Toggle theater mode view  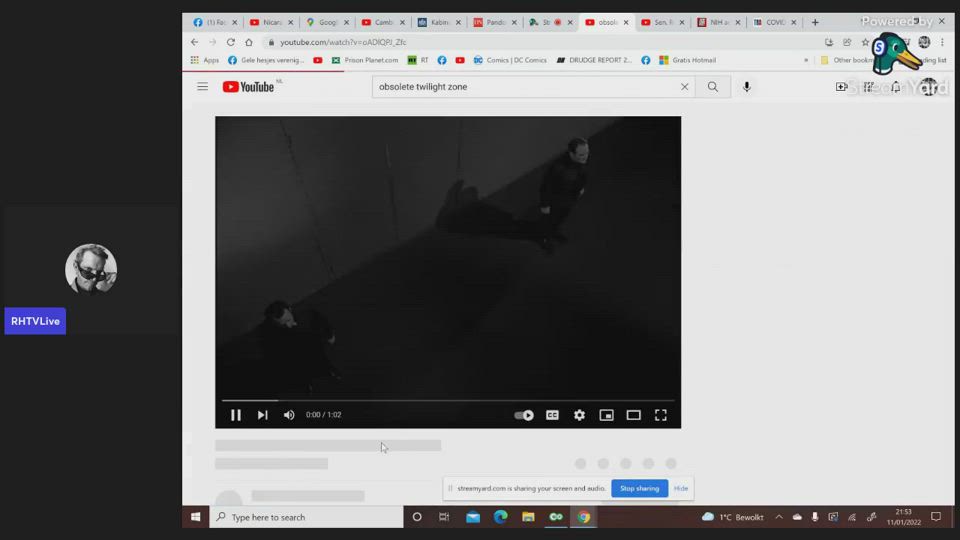[x=633, y=415]
